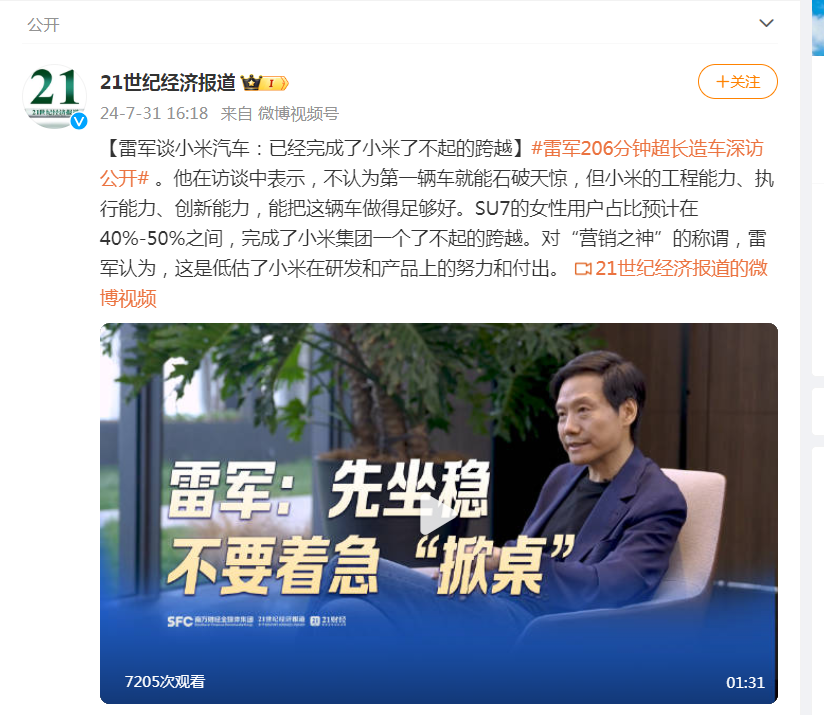Click the blue verified V badge
This screenshot has width=824, height=715.
click(79, 121)
